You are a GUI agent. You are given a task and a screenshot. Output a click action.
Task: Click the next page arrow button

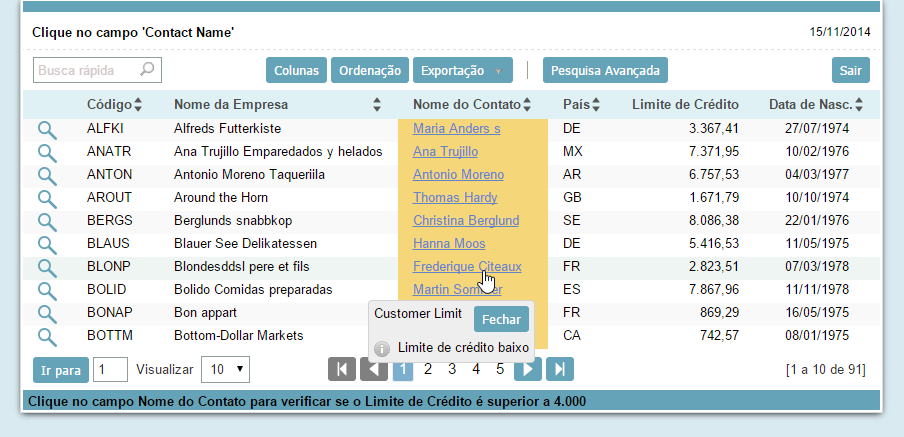(x=528, y=369)
